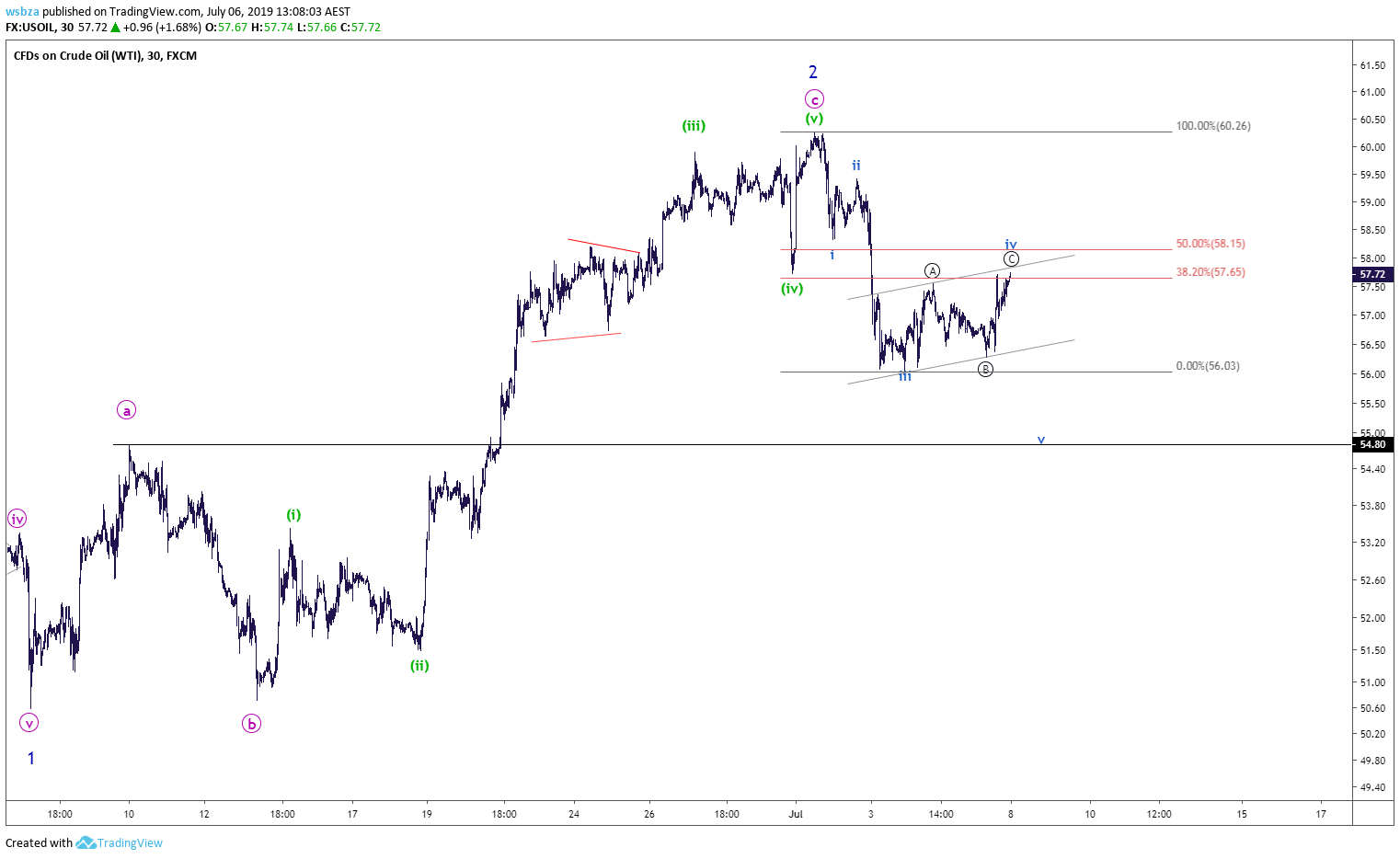Click the H:57.74 high value
Viewport: 1400px width, 859px height.
272,28
